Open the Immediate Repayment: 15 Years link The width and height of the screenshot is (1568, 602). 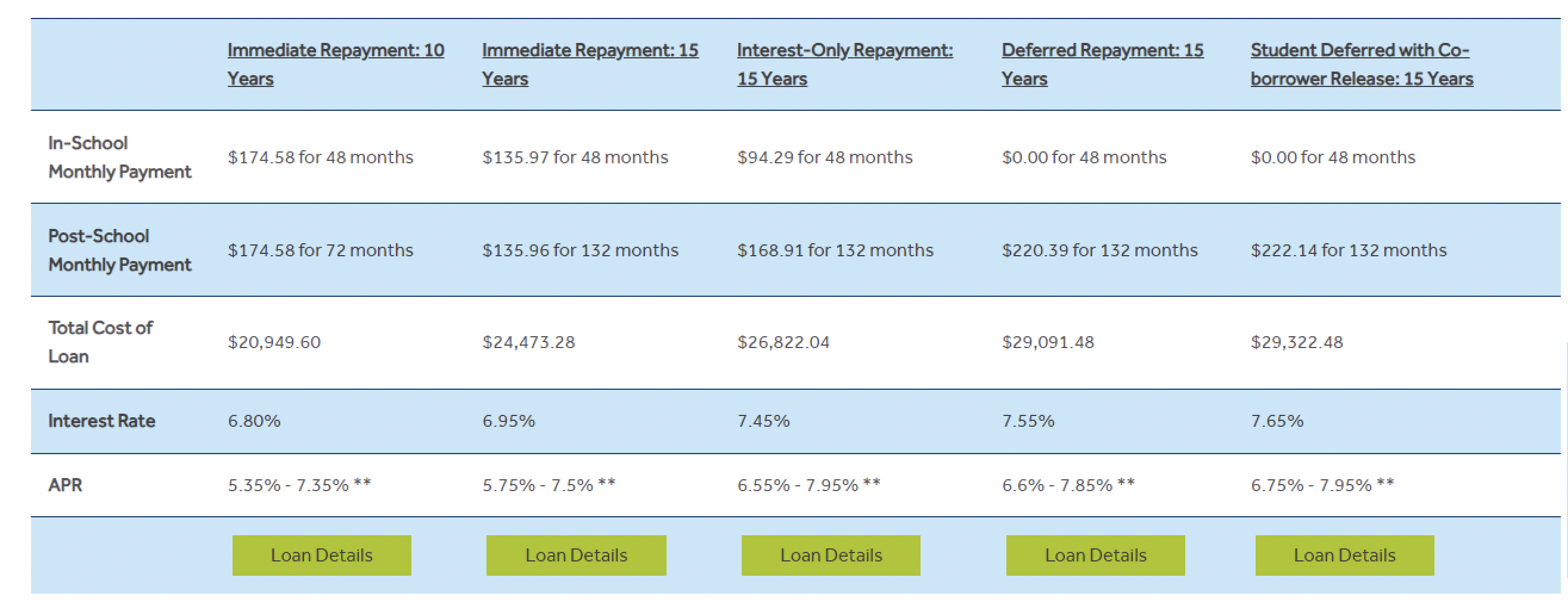[589, 51]
